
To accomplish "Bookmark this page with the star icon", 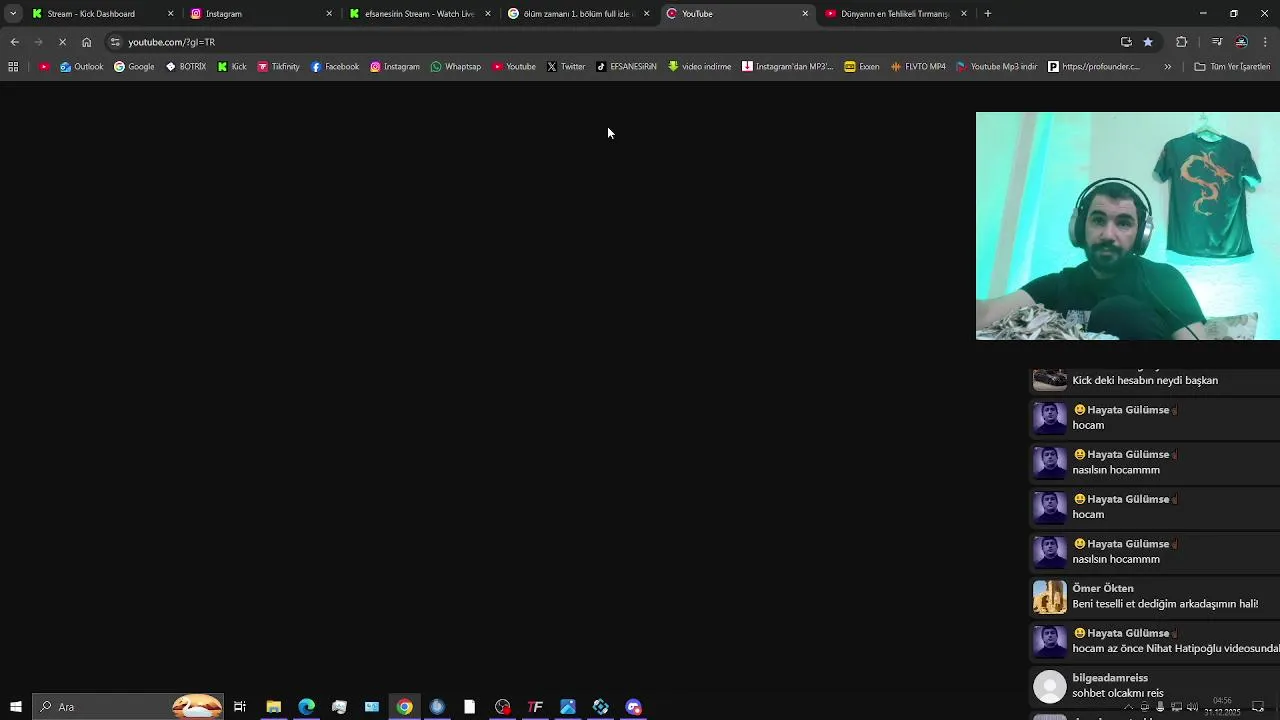I will coord(1148,42).
